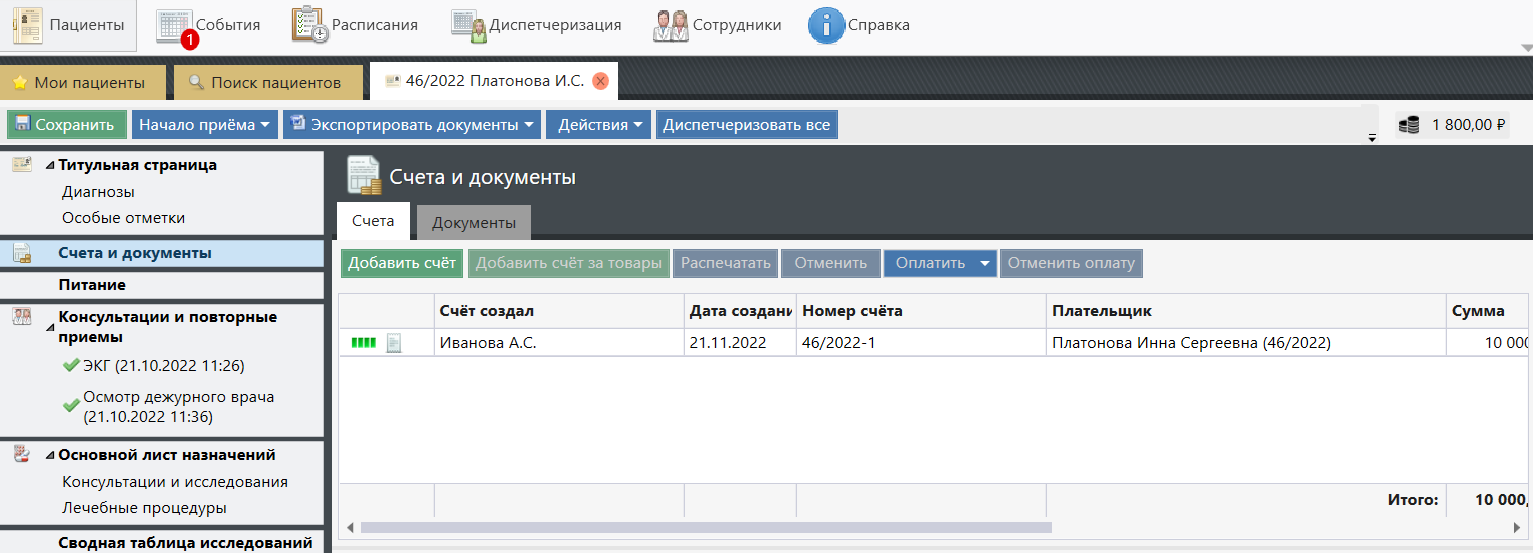
Task: Click document icon in invoice row
Action: [x=394, y=343]
